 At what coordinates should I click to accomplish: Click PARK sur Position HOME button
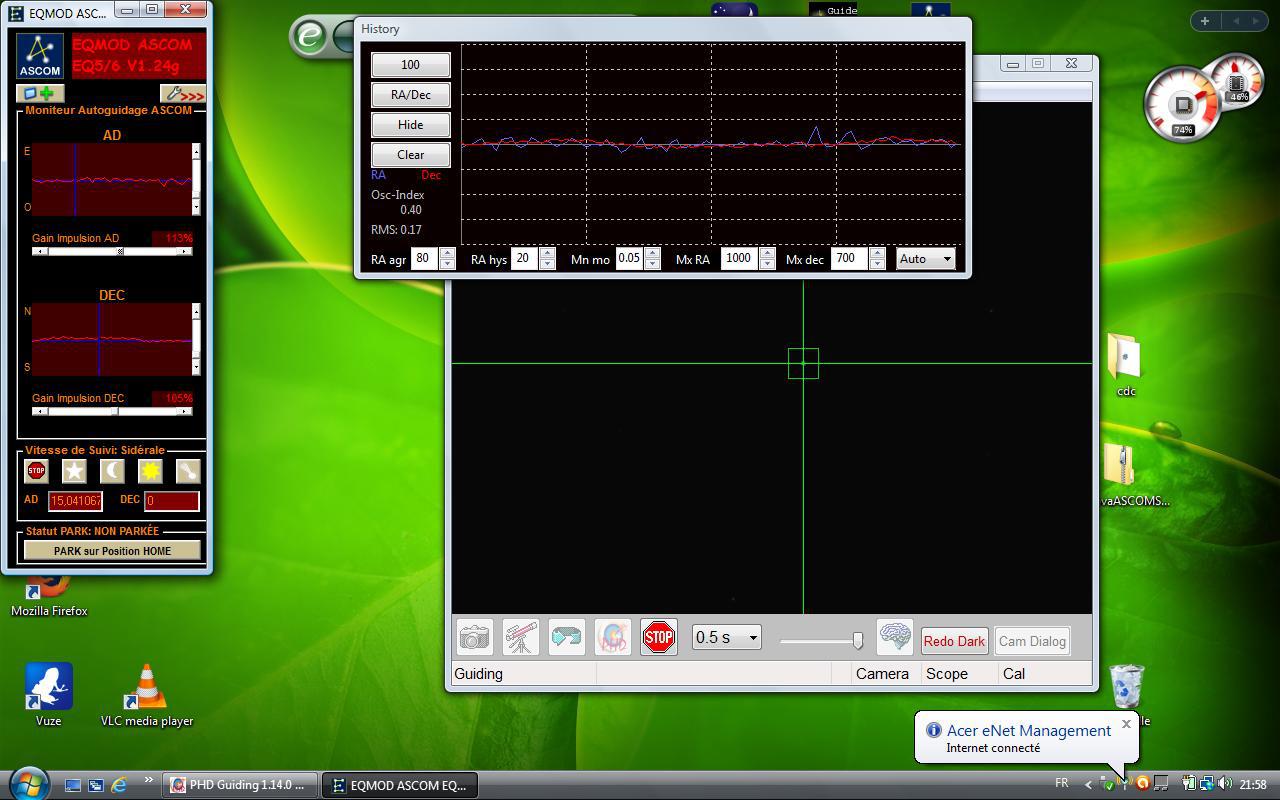112,551
